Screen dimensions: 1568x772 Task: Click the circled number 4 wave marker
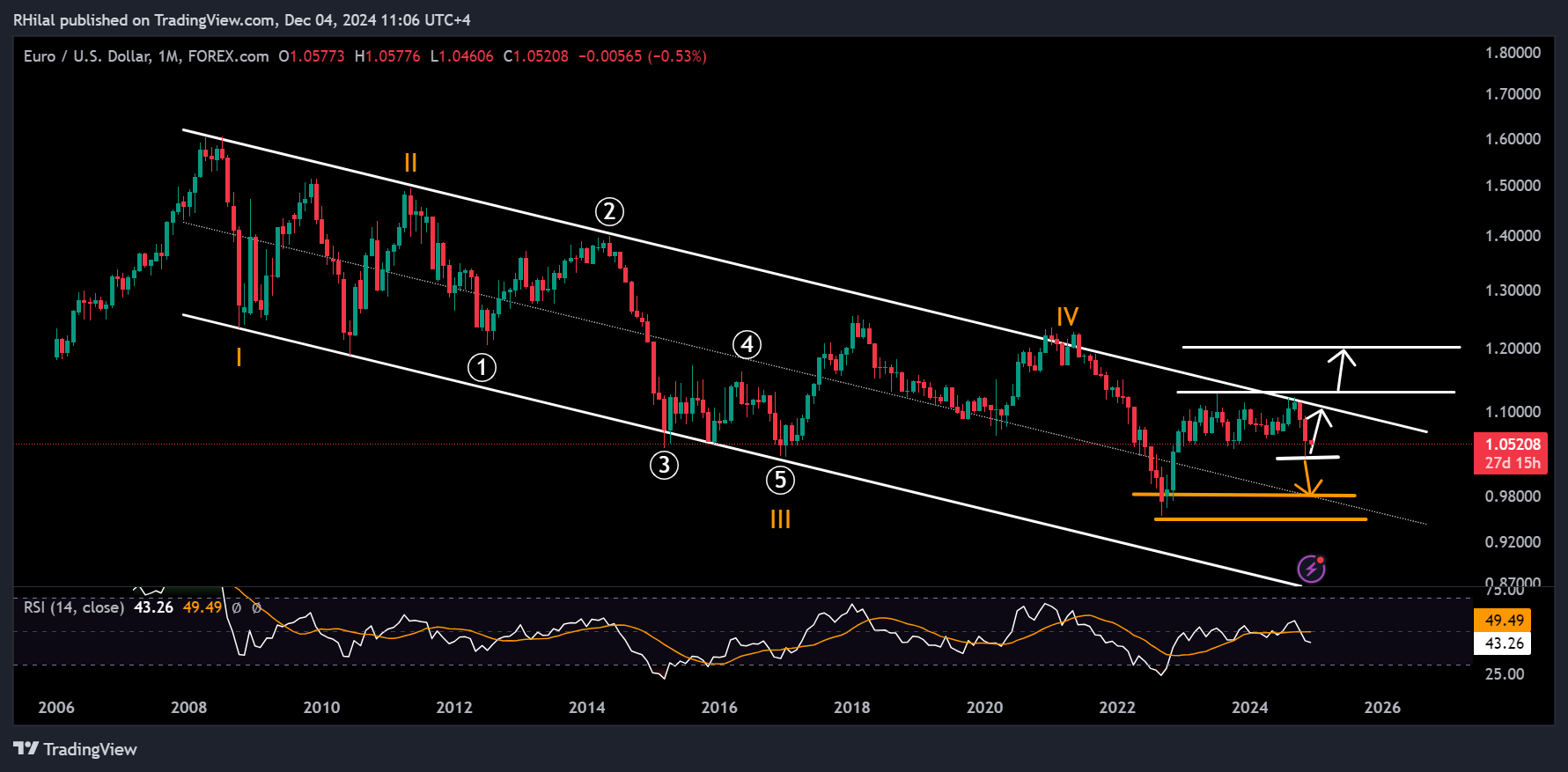[747, 344]
